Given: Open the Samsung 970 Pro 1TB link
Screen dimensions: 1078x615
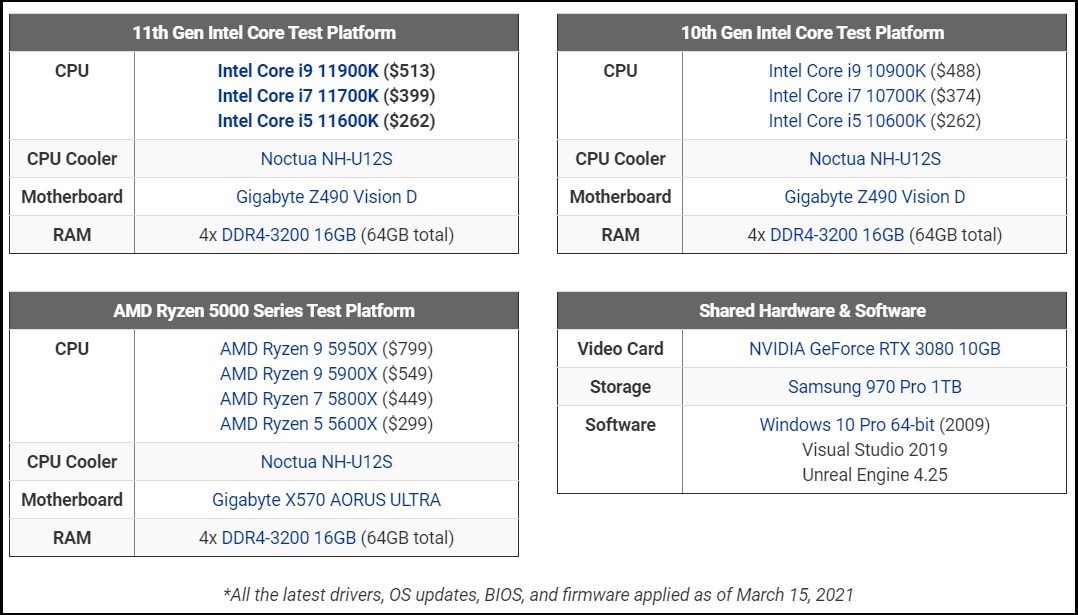Looking at the screenshot, I should pyautogui.click(x=874, y=387).
